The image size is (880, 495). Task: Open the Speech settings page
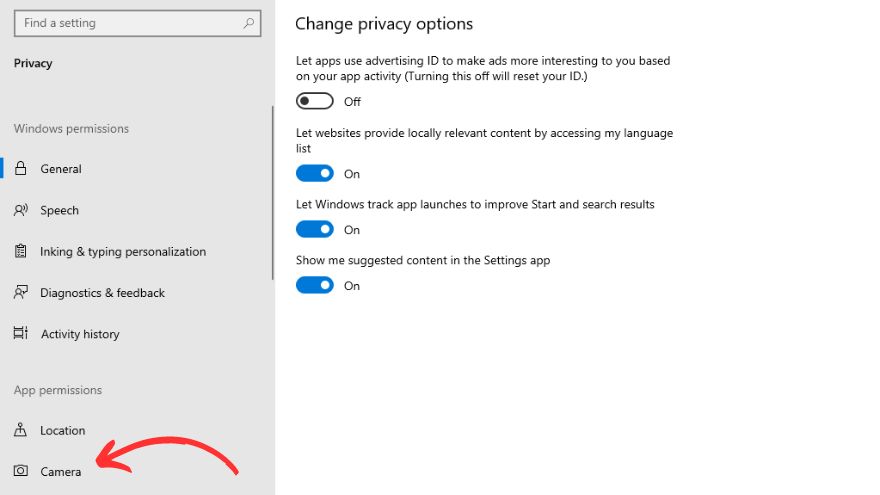click(60, 210)
